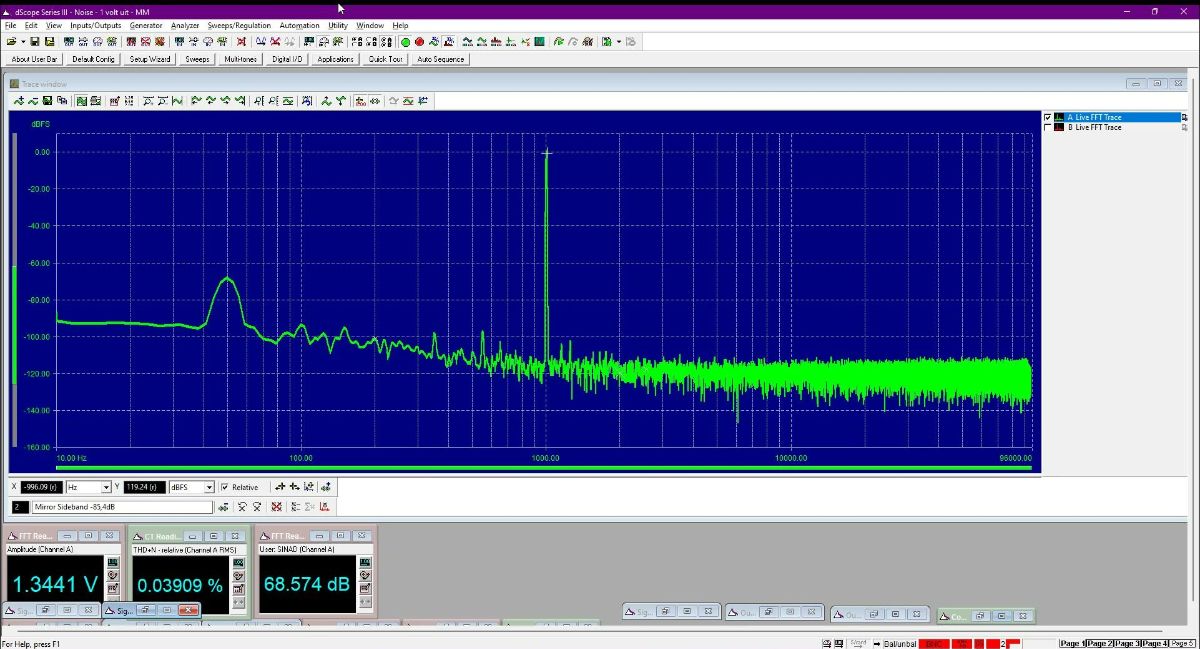Uncheck the A Live FFT Trace checkbox
This screenshot has height=649, width=1200.
[x=1048, y=117]
